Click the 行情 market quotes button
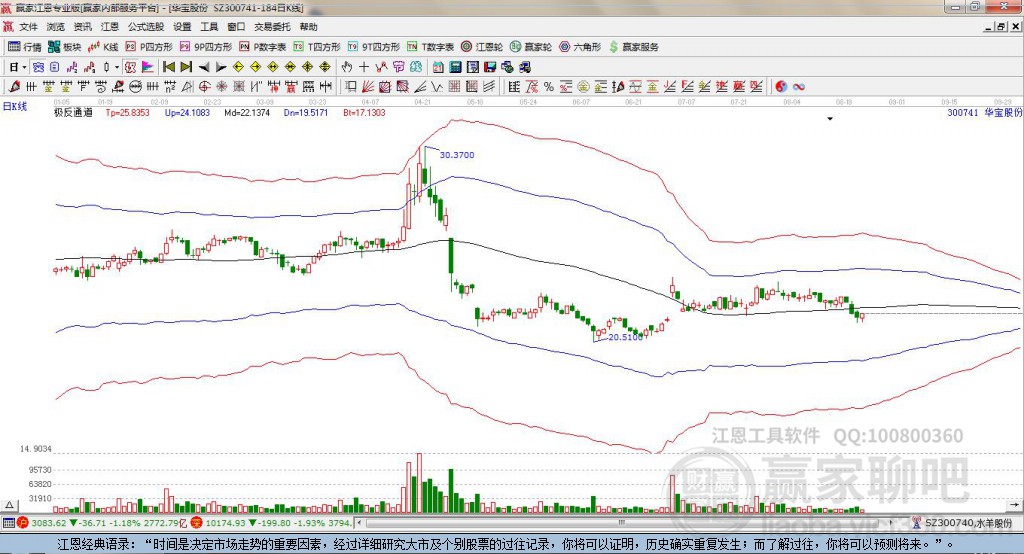Screen dimensions: 1024x554 [x=24, y=47]
